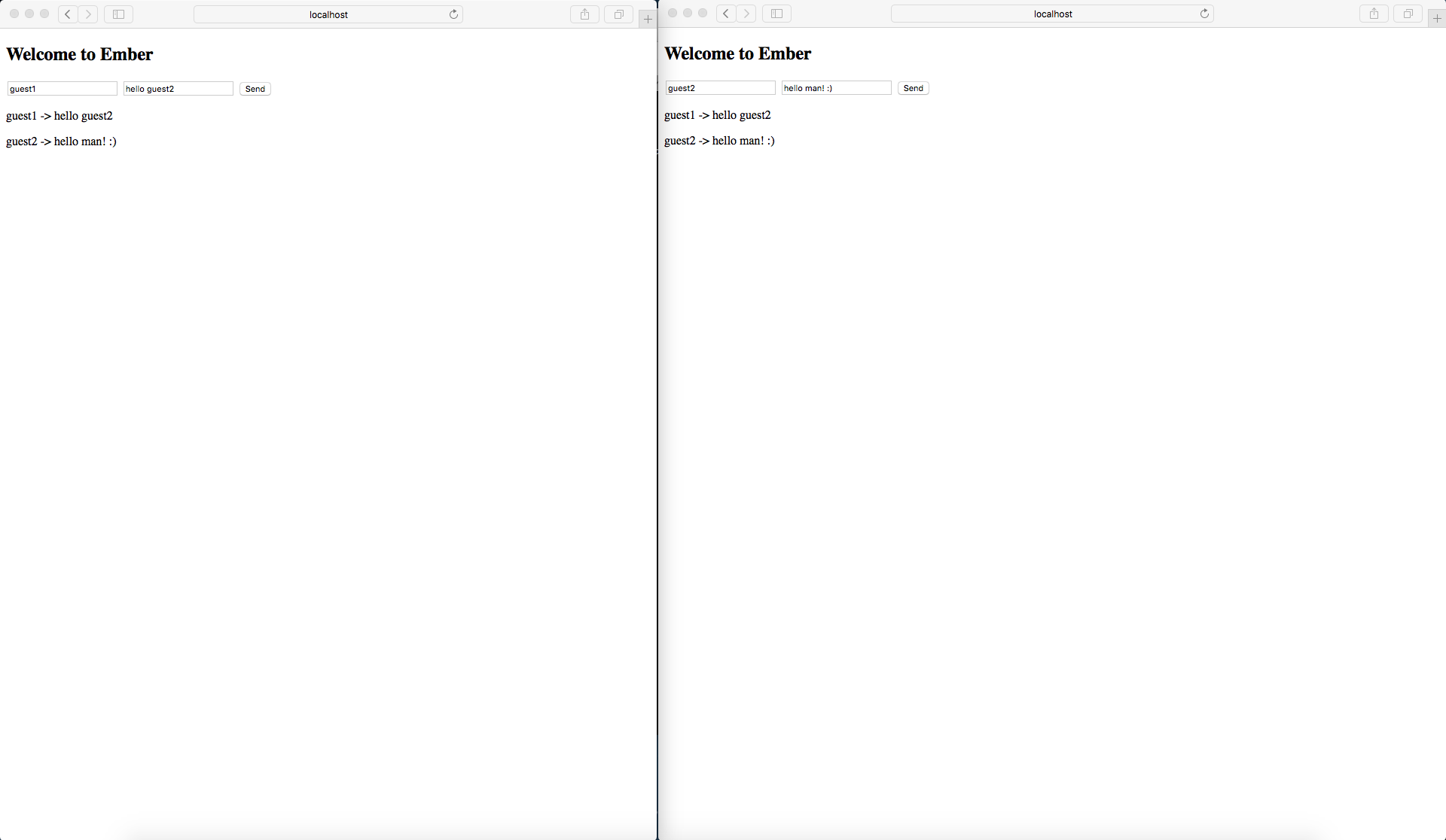Focus the guest2 username field
1446x840 pixels.
pyautogui.click(x=721, y=88)
